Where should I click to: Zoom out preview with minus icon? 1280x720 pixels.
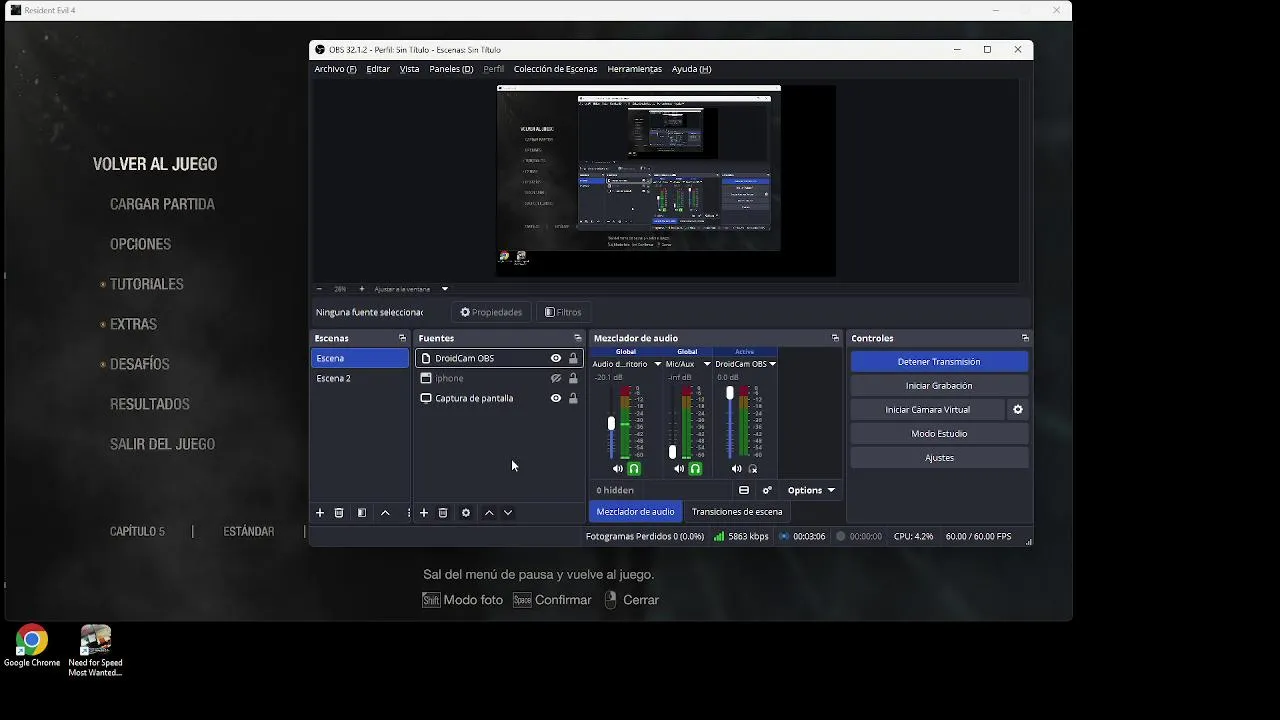320,289
